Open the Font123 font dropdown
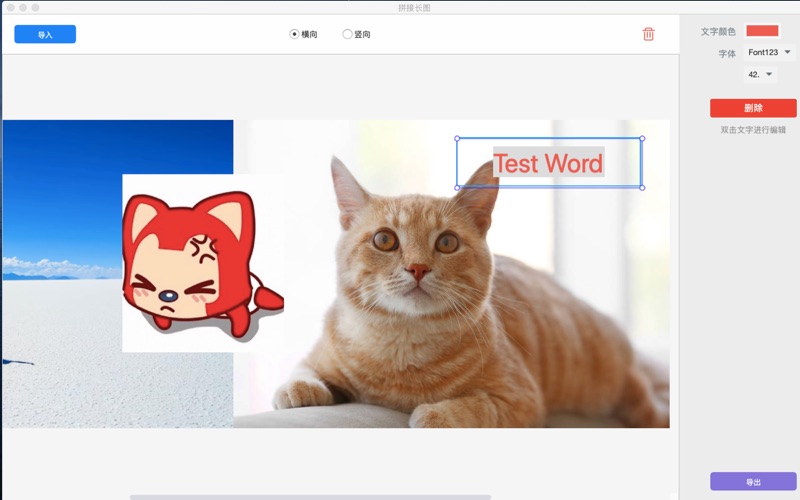This screenshot has height=500, width=800. tap(769, 52)
